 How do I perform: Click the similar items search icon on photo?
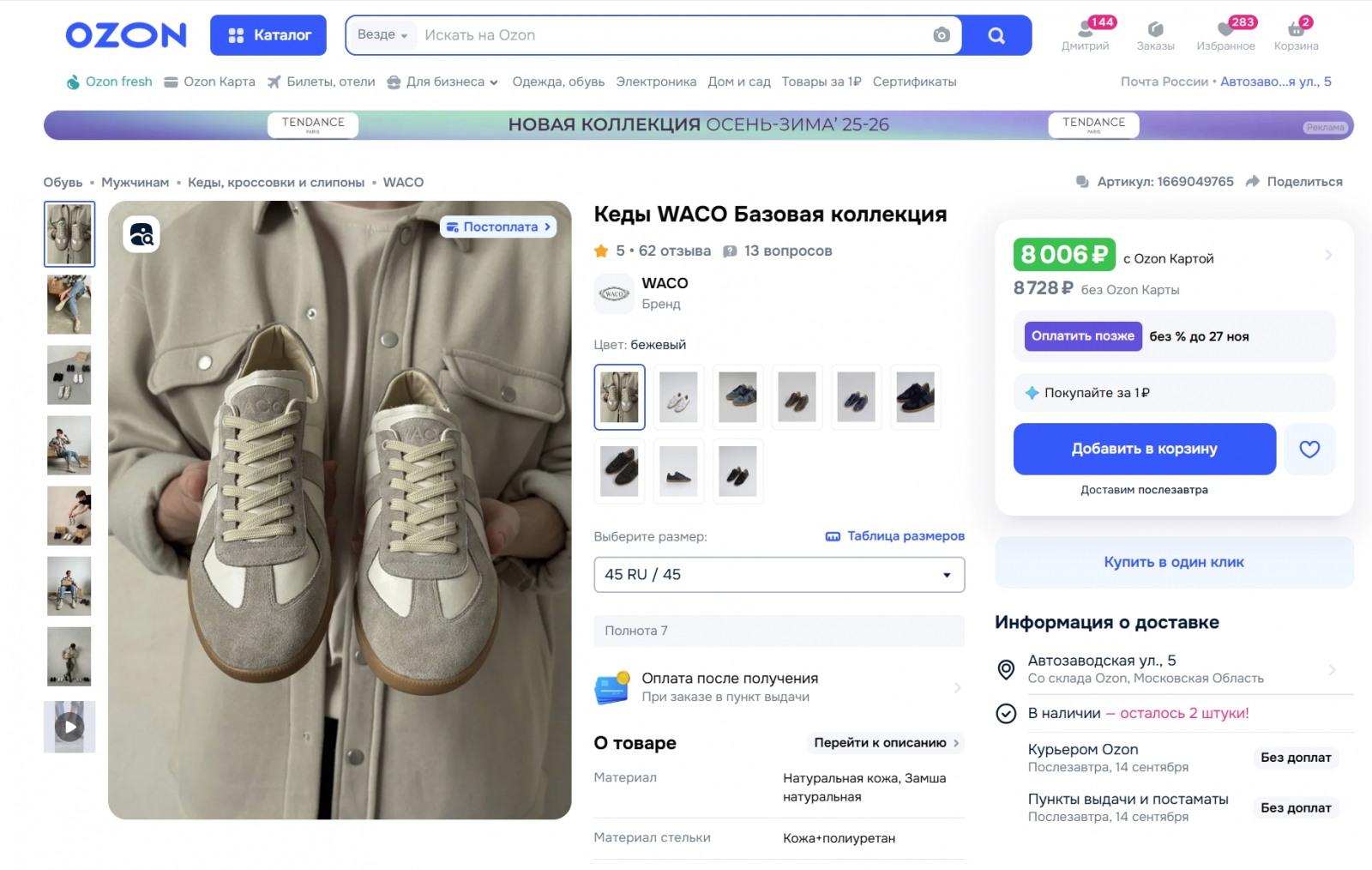coord(141,234)
